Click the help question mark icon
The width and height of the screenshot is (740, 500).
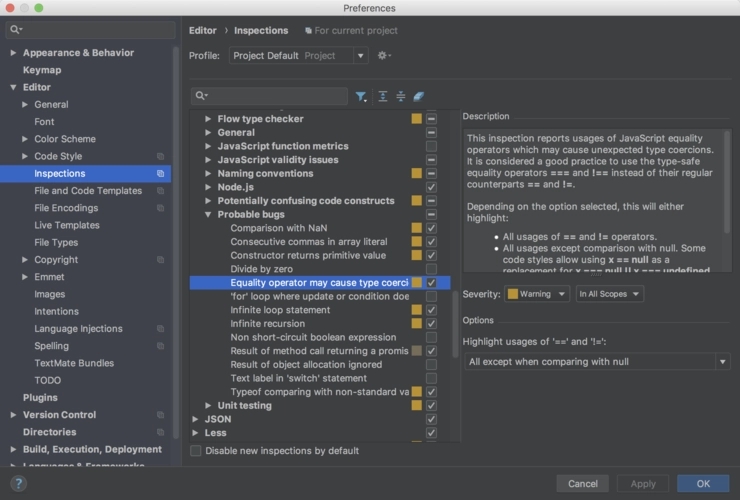click(x=18, y=483)
